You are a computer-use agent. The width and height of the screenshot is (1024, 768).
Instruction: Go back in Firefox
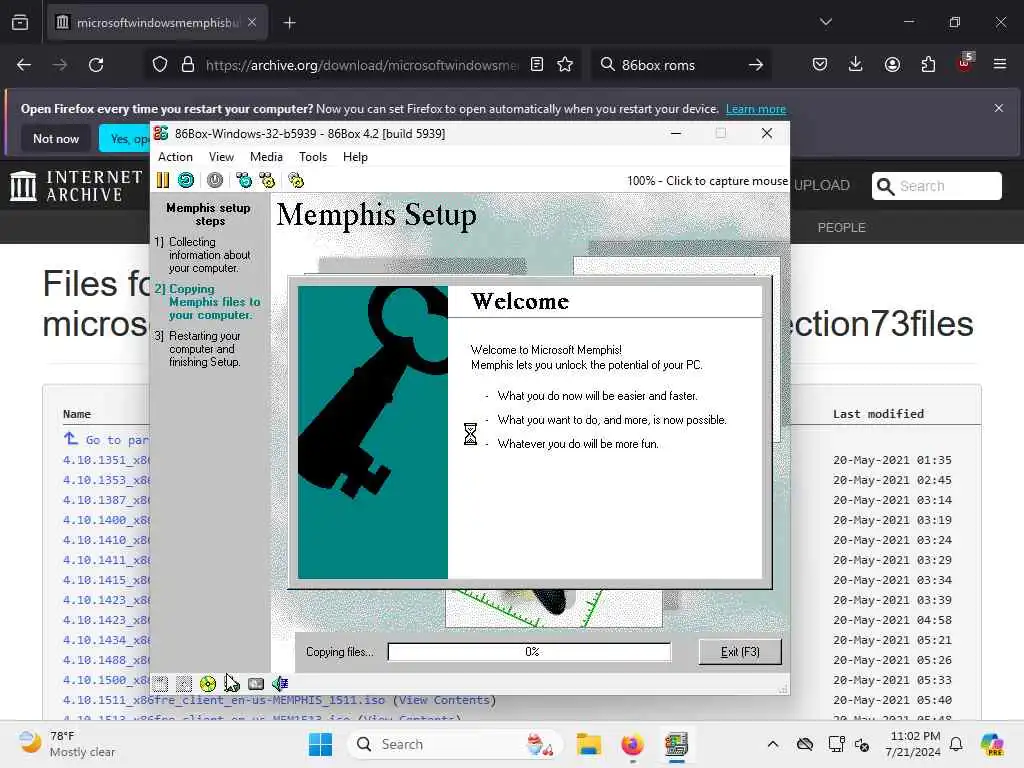click(24, 65)
